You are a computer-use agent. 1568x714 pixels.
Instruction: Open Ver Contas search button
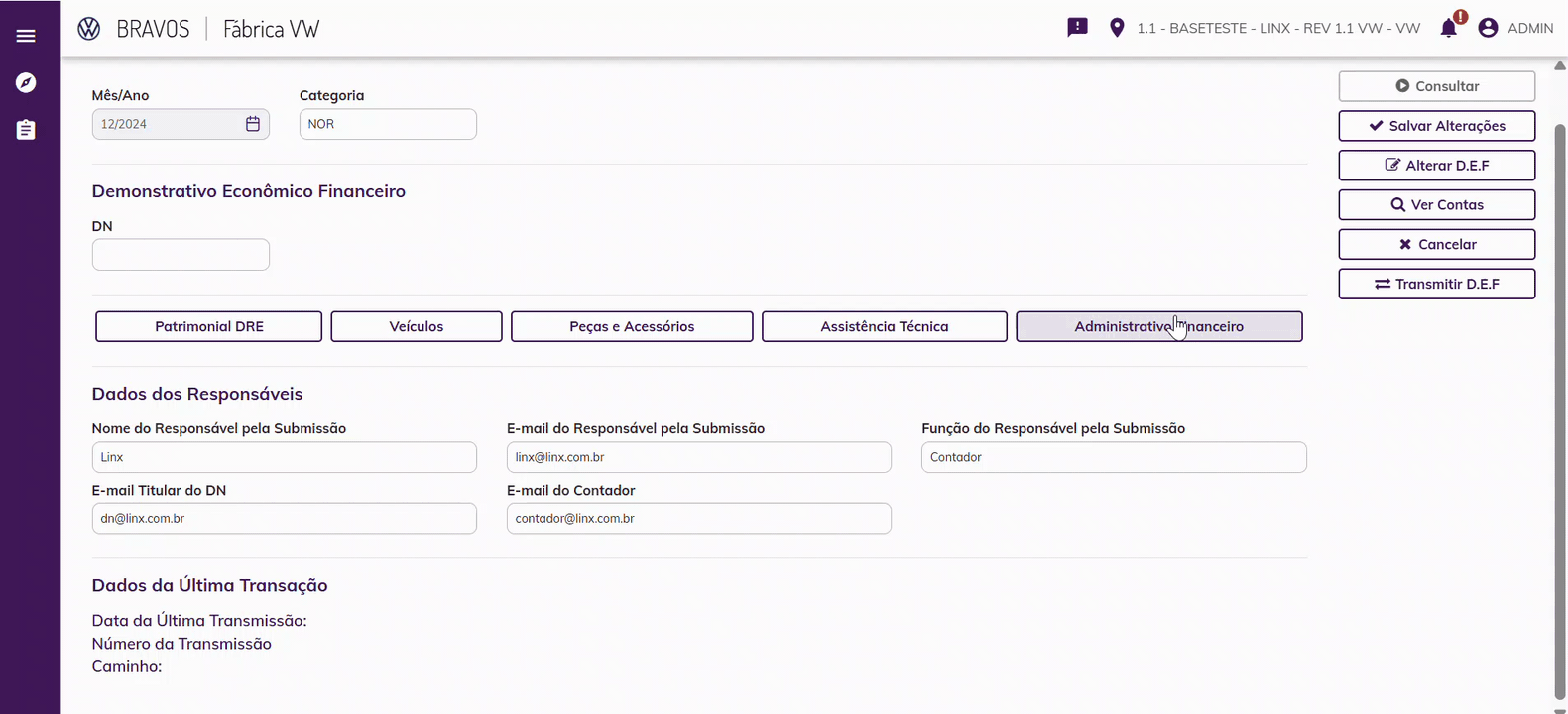coord(1436,205)
